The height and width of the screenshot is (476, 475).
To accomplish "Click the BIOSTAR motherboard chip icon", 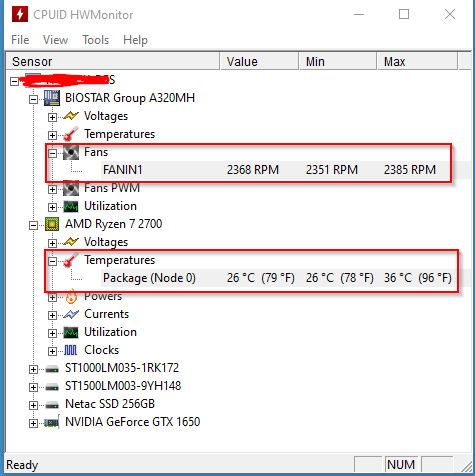I will click(x=52, y=98).
